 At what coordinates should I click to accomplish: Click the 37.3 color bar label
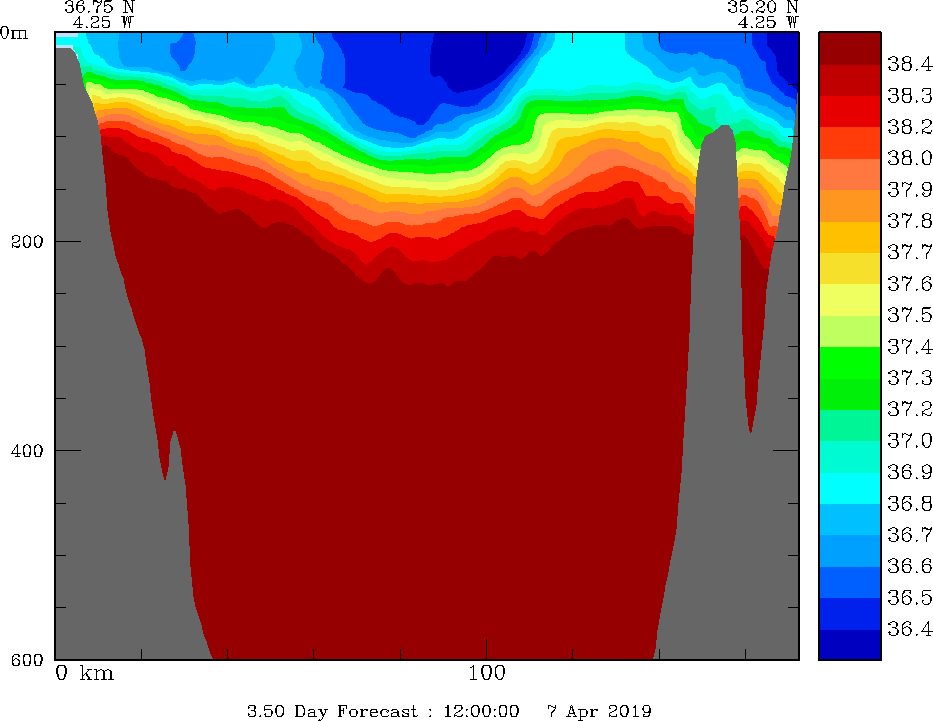click(x=909, y=378)
